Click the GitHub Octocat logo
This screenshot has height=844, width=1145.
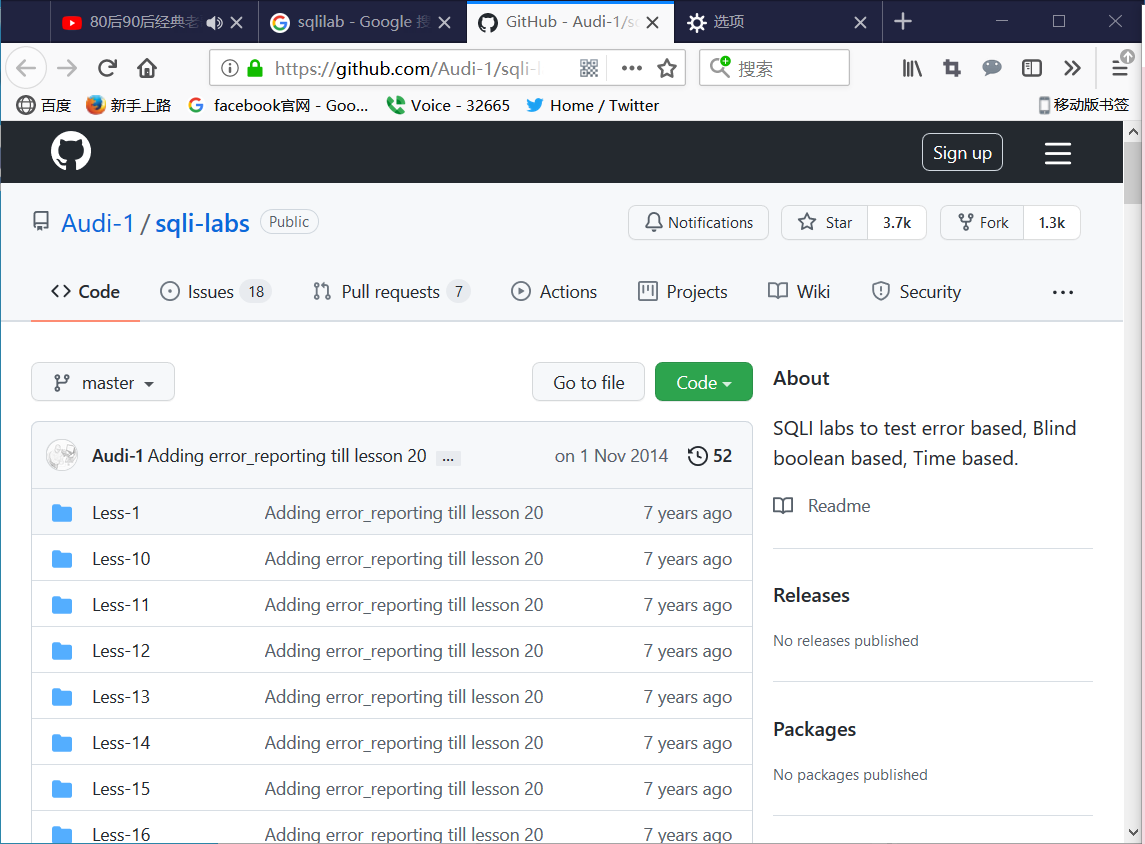pos(71,151)
